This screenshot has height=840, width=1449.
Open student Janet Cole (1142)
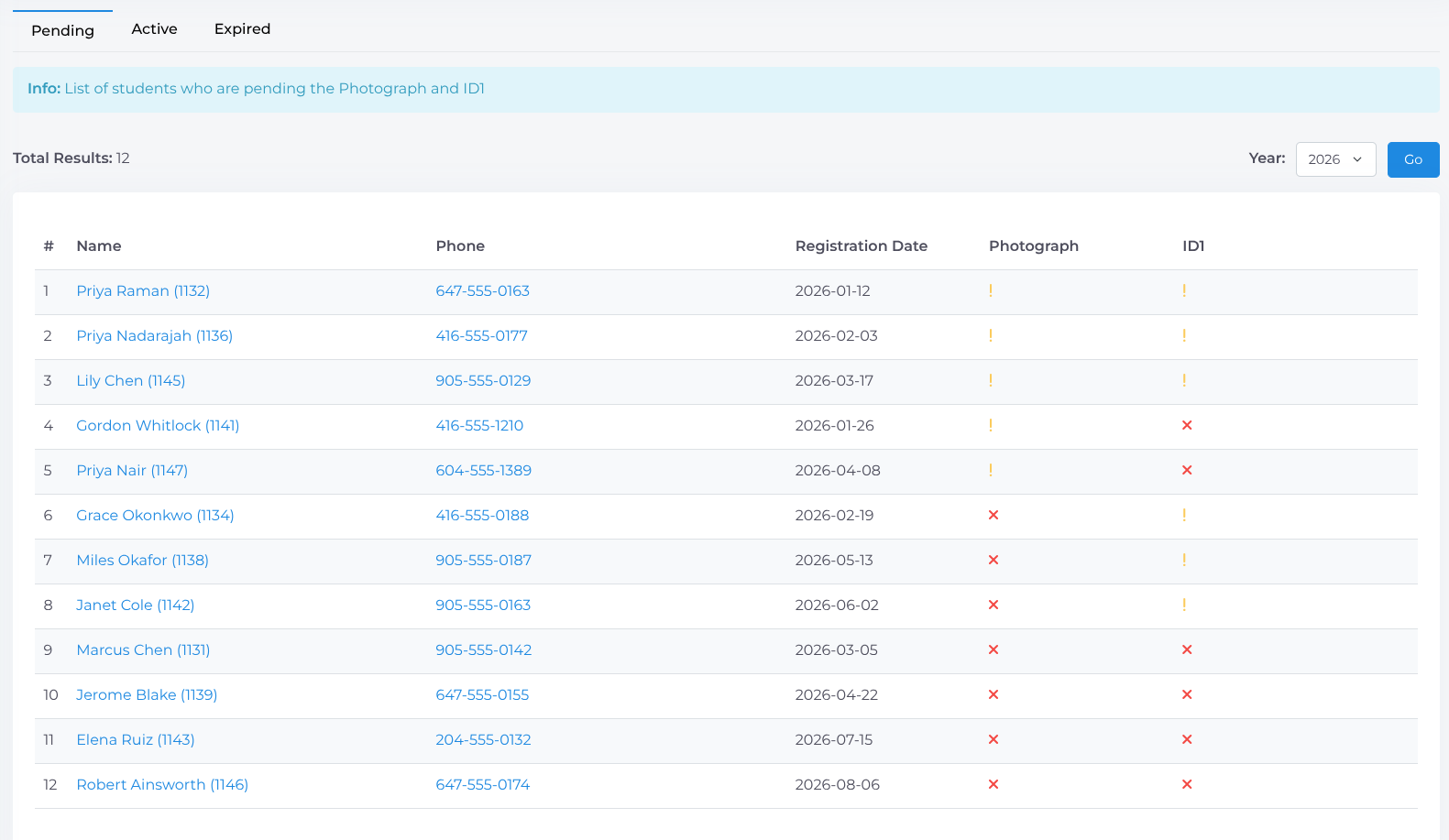coord(136,605)
